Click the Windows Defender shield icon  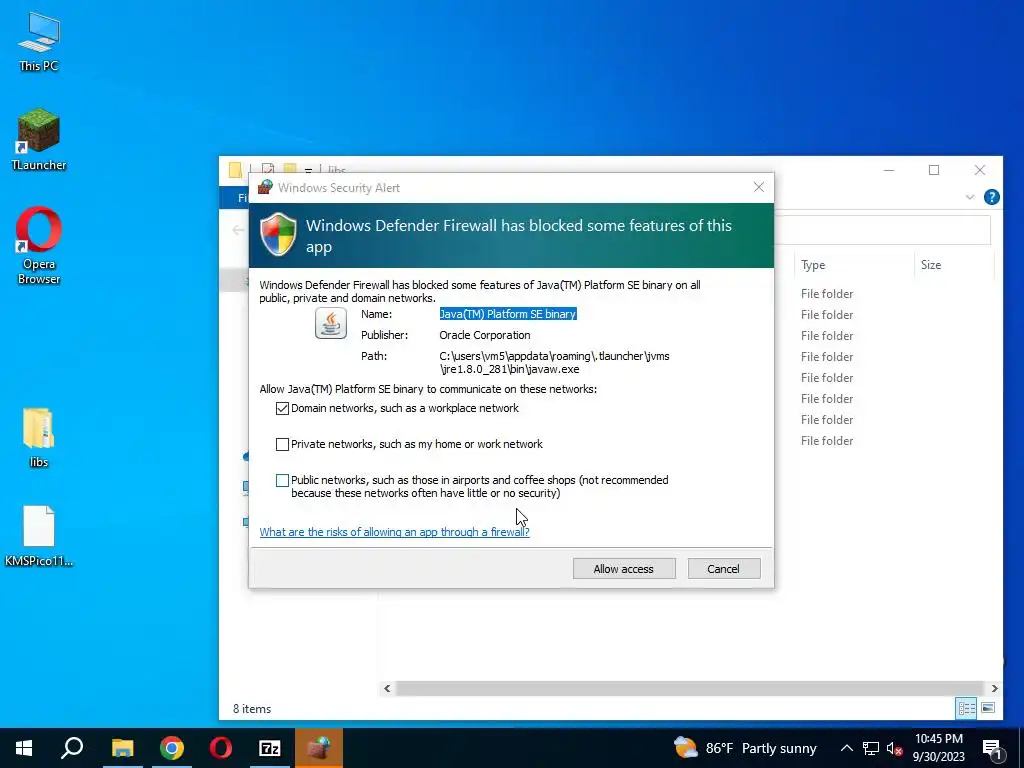(278, 234)
